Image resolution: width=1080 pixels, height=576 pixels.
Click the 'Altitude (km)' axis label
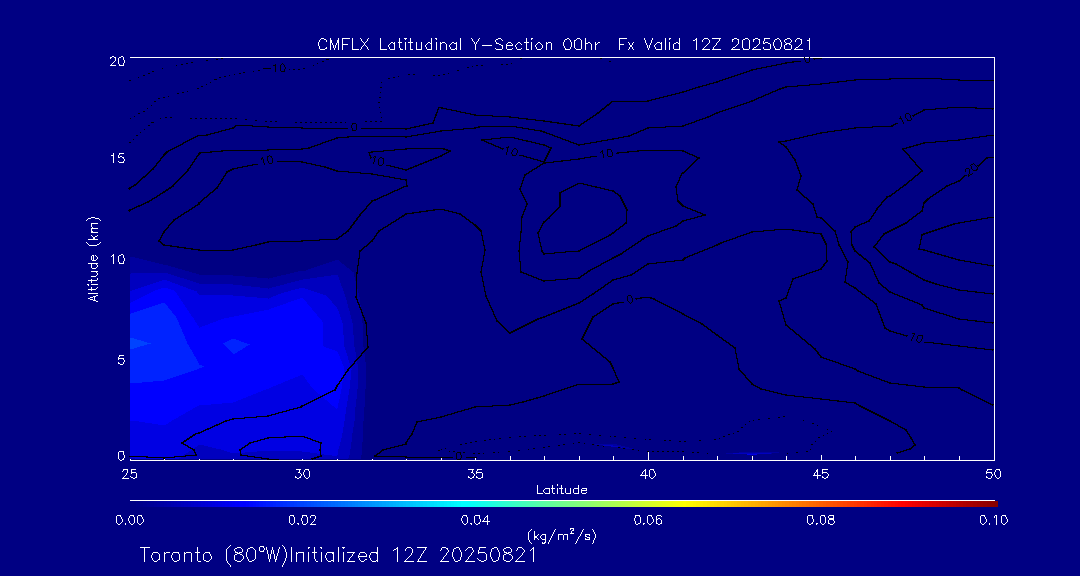93,259
